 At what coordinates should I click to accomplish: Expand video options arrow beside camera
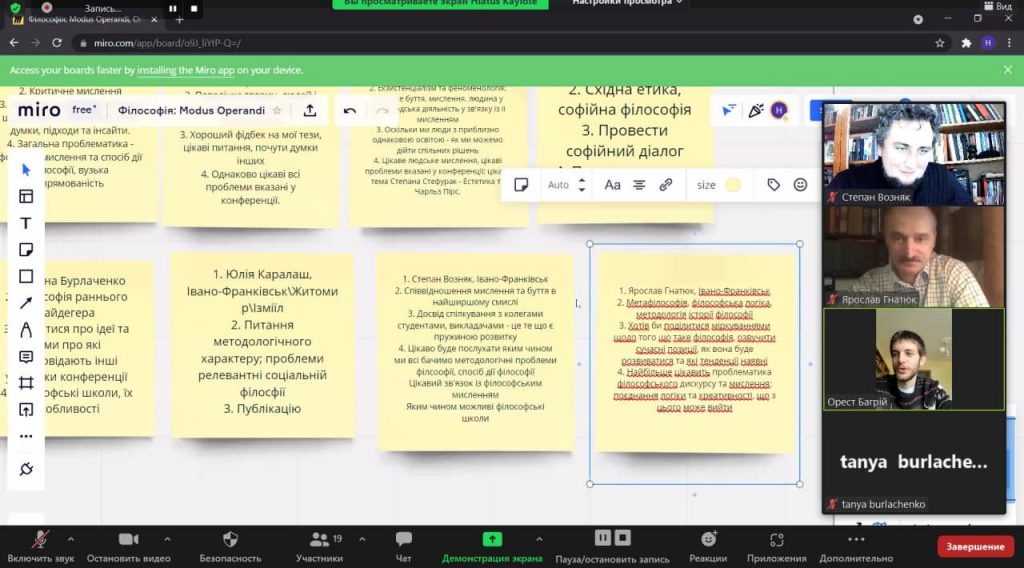click(167, 539)
